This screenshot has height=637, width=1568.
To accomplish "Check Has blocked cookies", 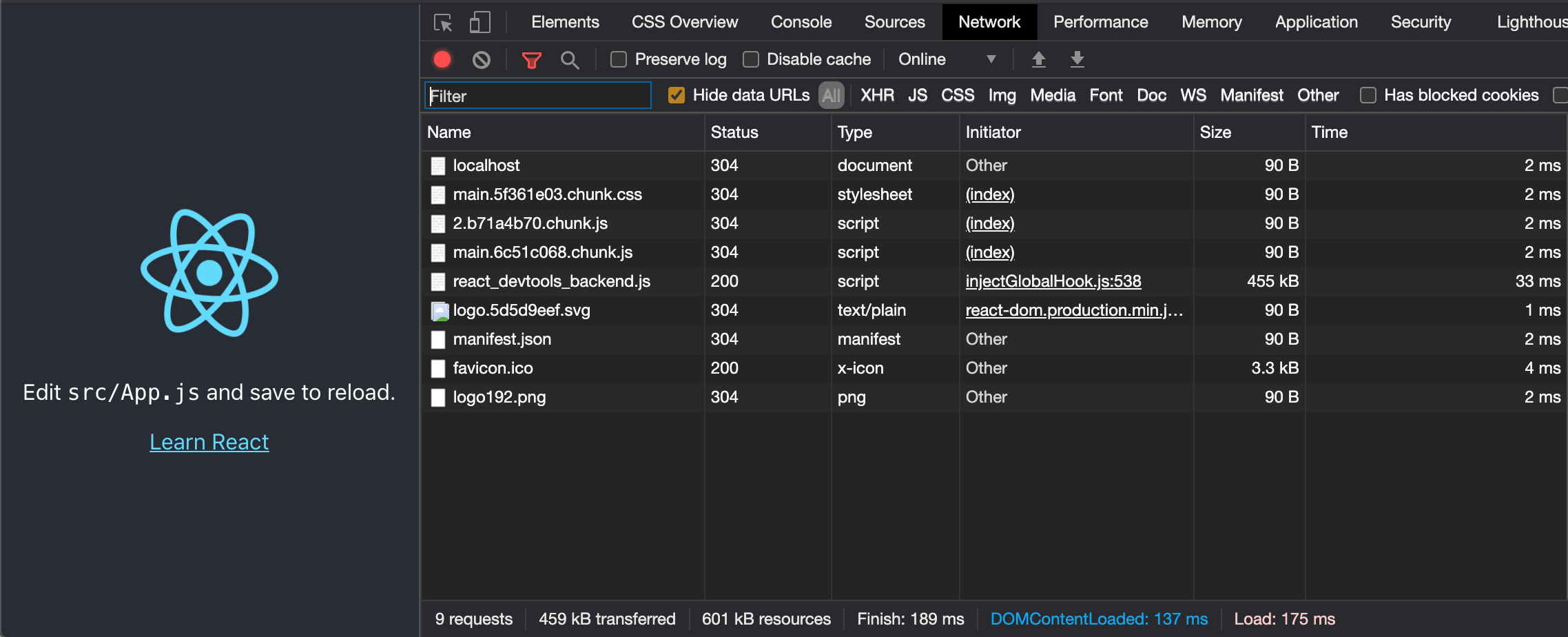I will point(1368,95).
